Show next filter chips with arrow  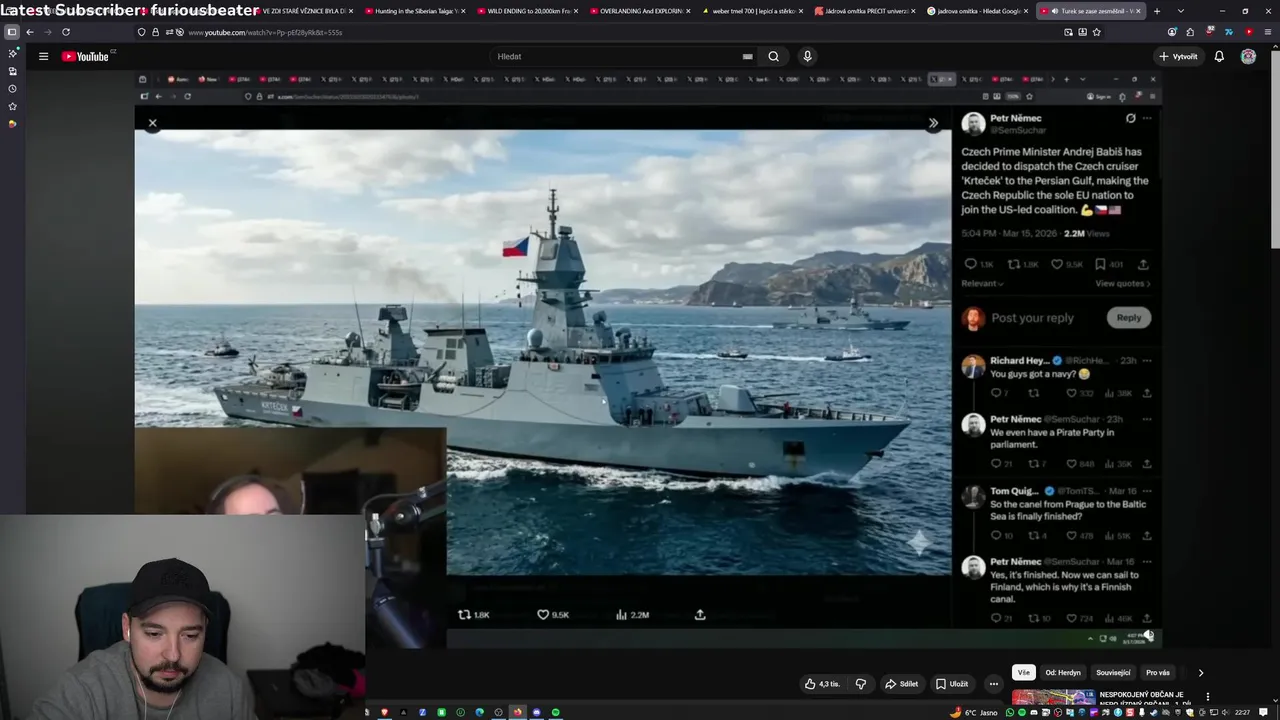pos(1201,673)
